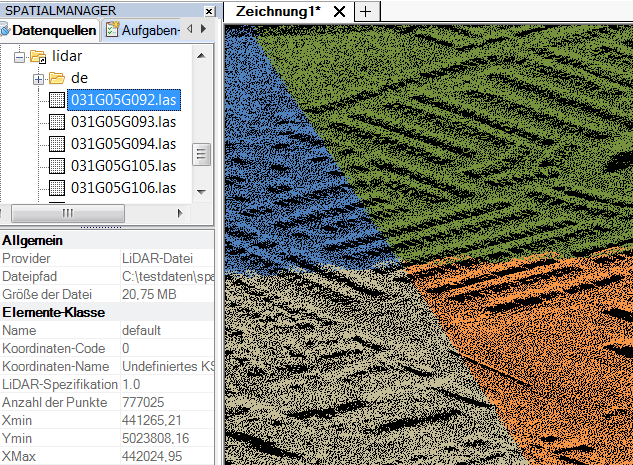Click horizontal scrollbar thumb under tree

pos(68,214)
